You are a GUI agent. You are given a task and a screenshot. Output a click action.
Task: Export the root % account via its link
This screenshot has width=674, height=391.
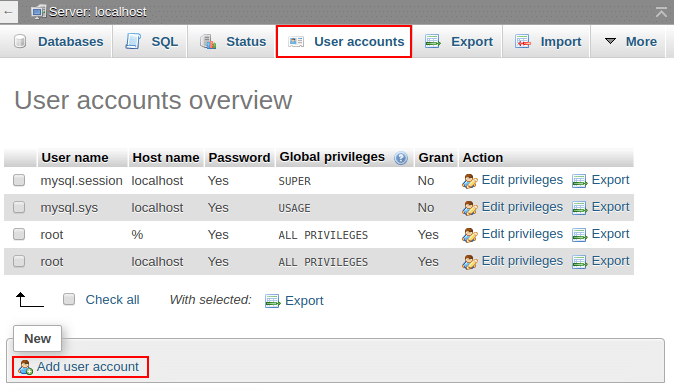coord(610,234)
